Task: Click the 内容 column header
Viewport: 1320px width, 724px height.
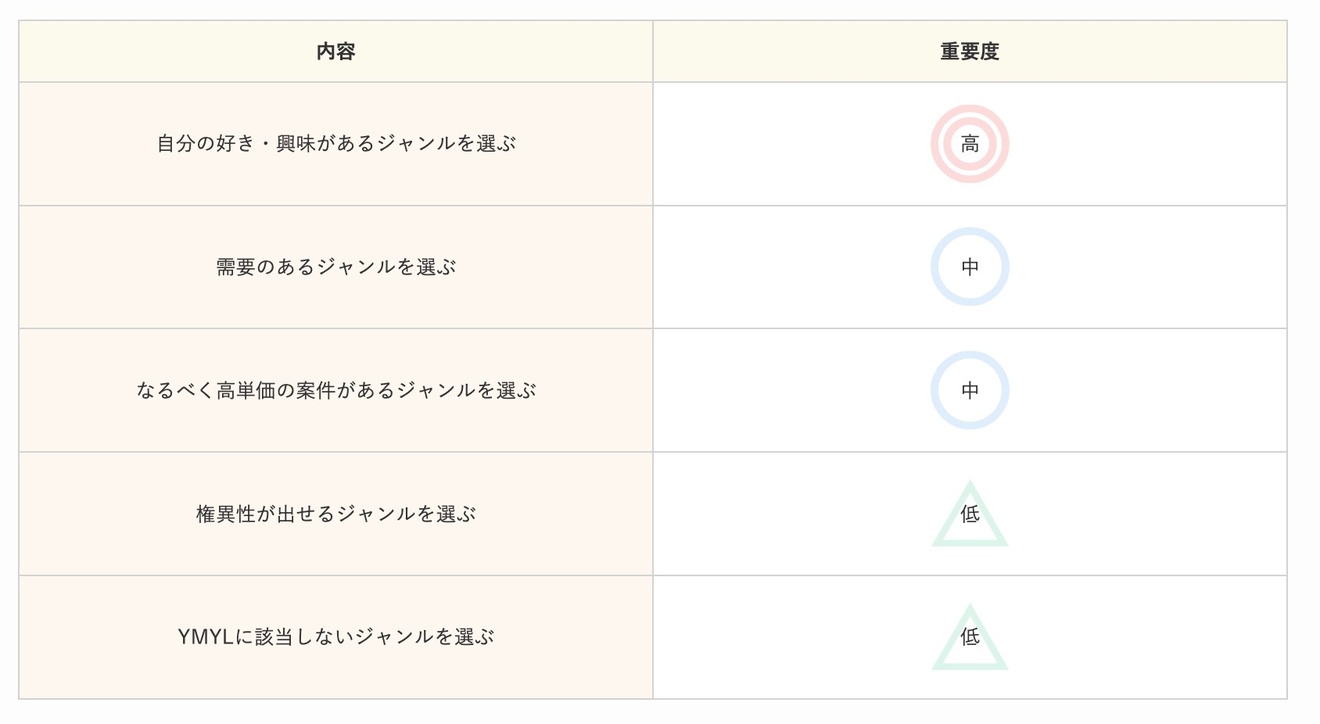Action: (x=336, y=52)
